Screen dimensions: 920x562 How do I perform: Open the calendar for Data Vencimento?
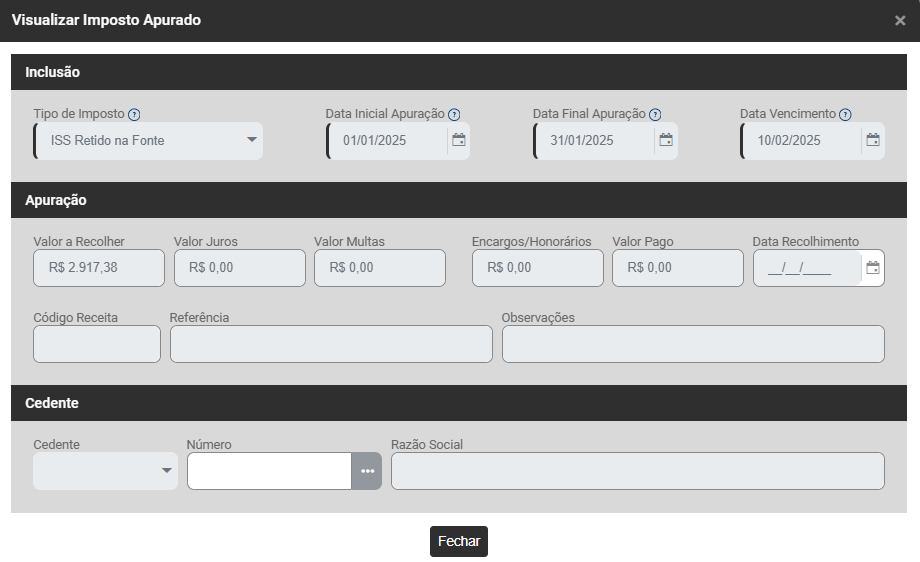pos(873,140)
